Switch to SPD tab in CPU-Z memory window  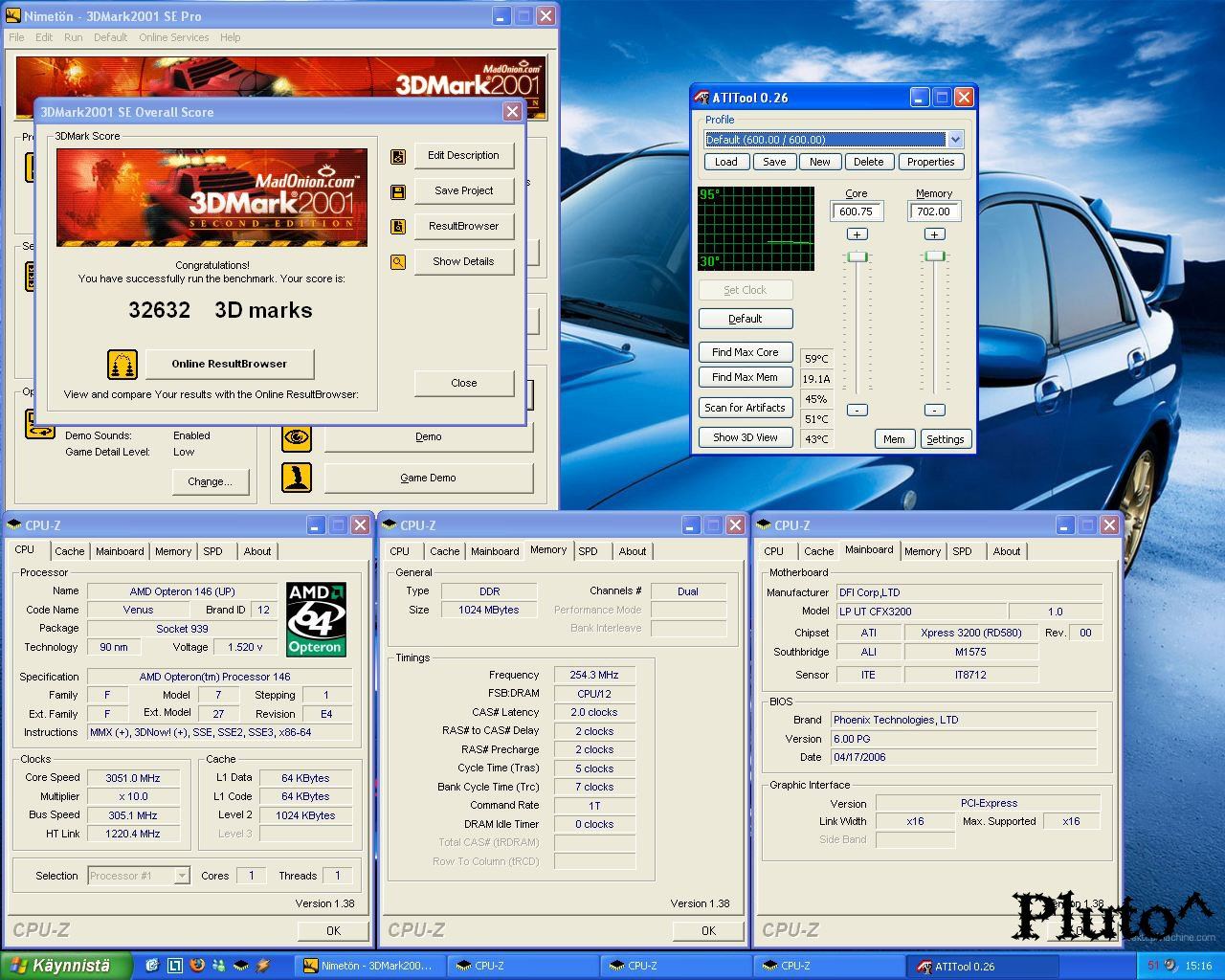click(588, 551)
